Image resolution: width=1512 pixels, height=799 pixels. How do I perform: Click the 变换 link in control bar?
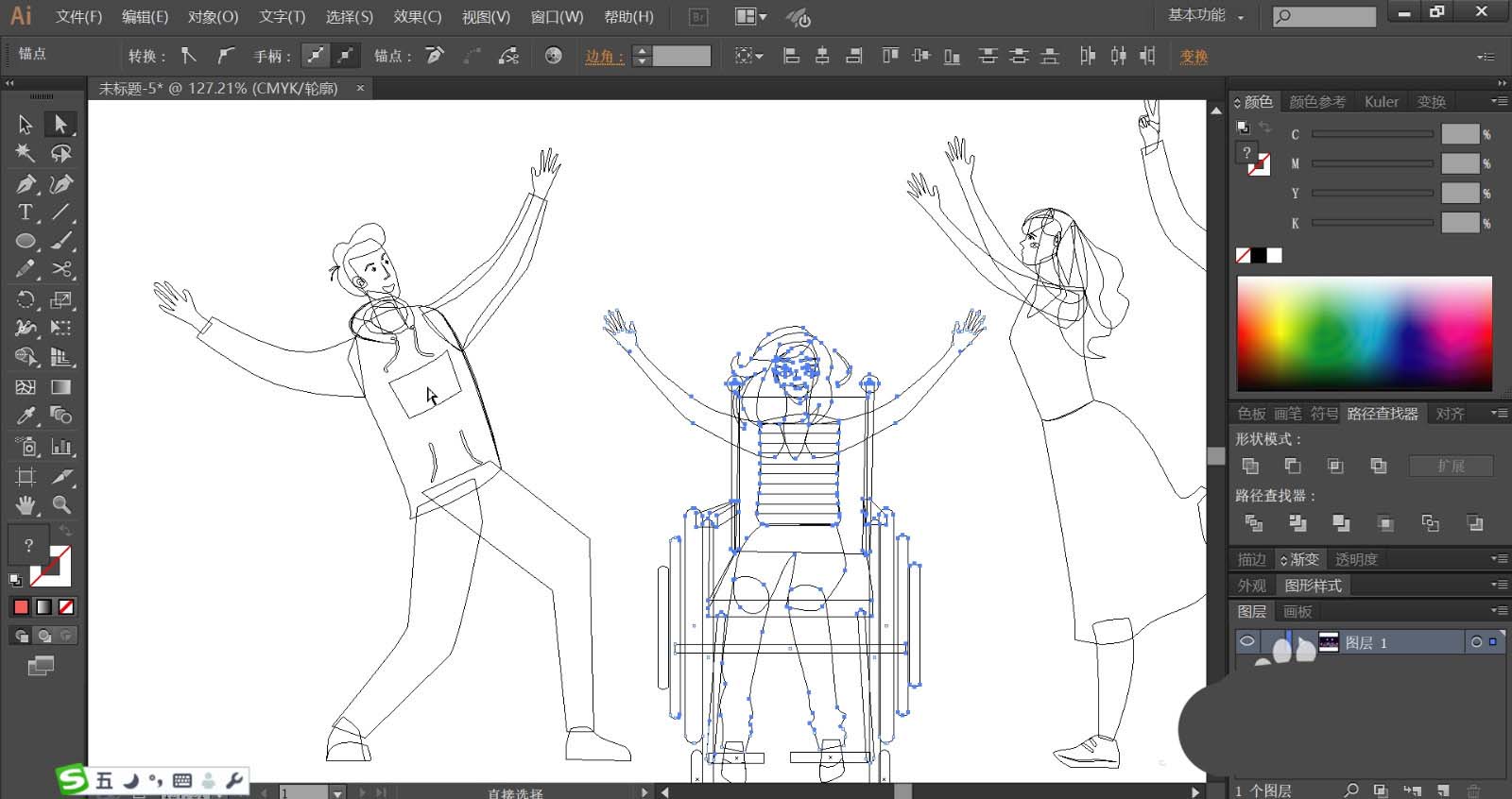(1194, 57)
